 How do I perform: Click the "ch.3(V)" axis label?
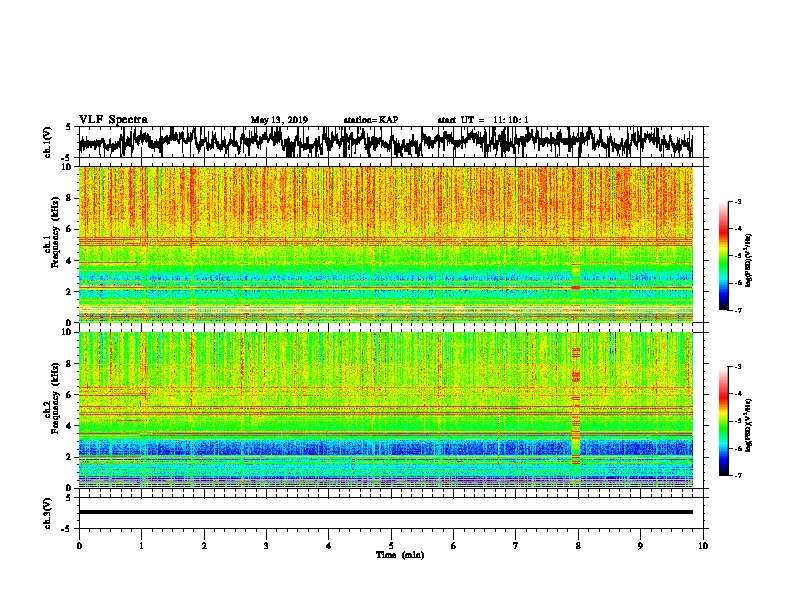pos(48,513)
